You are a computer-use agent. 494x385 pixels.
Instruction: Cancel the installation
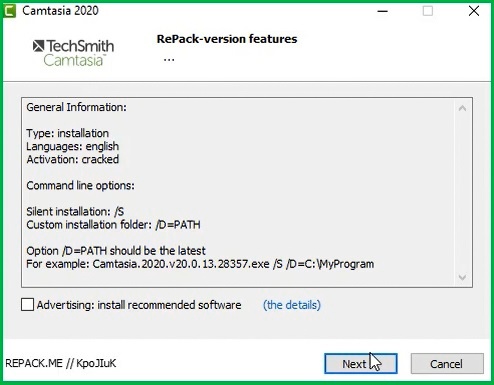point(447,364)
